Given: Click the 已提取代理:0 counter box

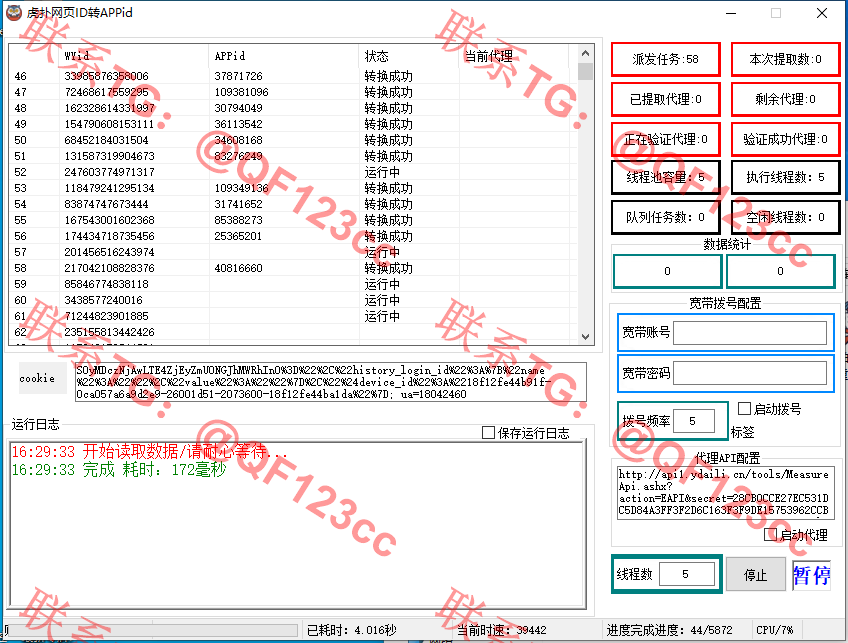Looking at the screenshot, I should tap(666, 99).
